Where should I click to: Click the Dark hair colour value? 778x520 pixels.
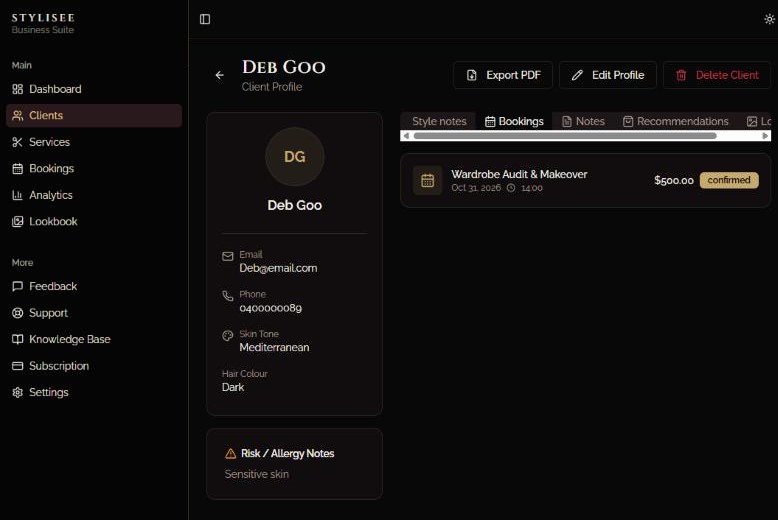[233, 387]
